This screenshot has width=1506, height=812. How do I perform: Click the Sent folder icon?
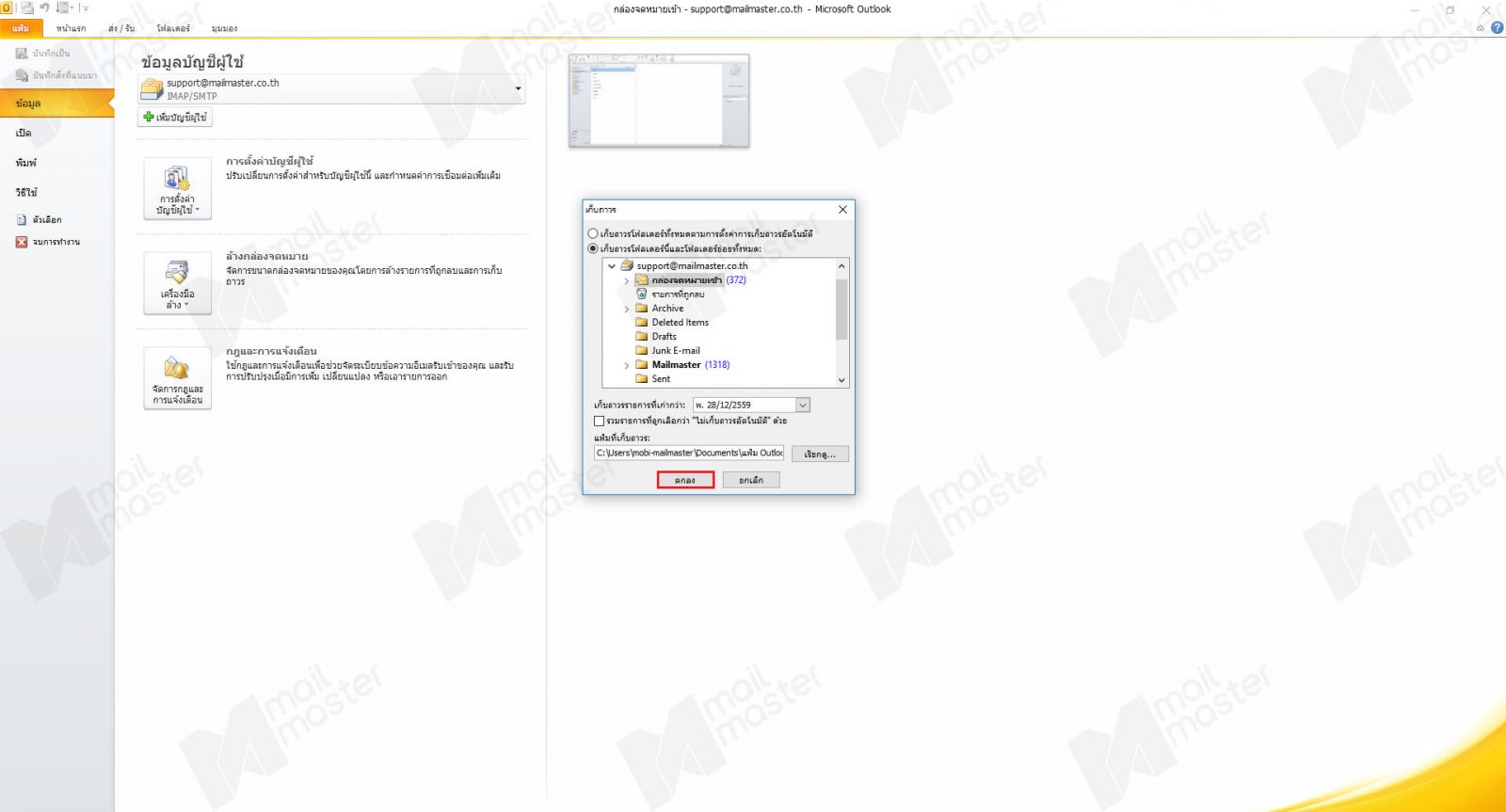coord(642,379)
